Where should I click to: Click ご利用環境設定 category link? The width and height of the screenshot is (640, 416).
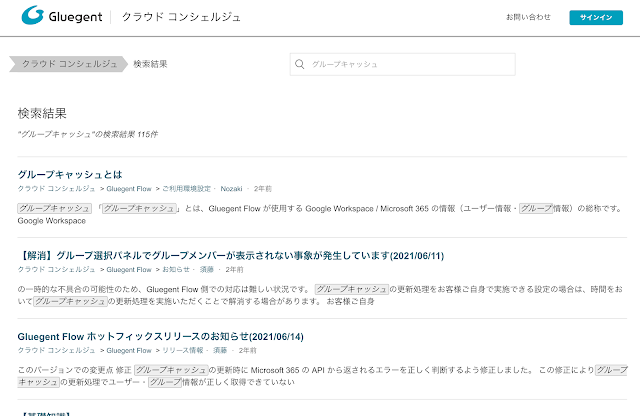tap(187, 189)
